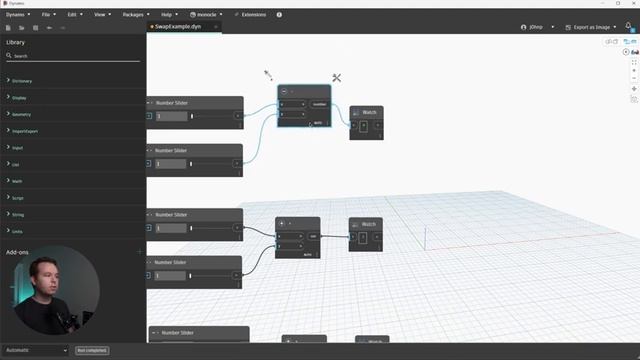
Task: Click the info icon beside Extensions
Action: pos(279,15)
